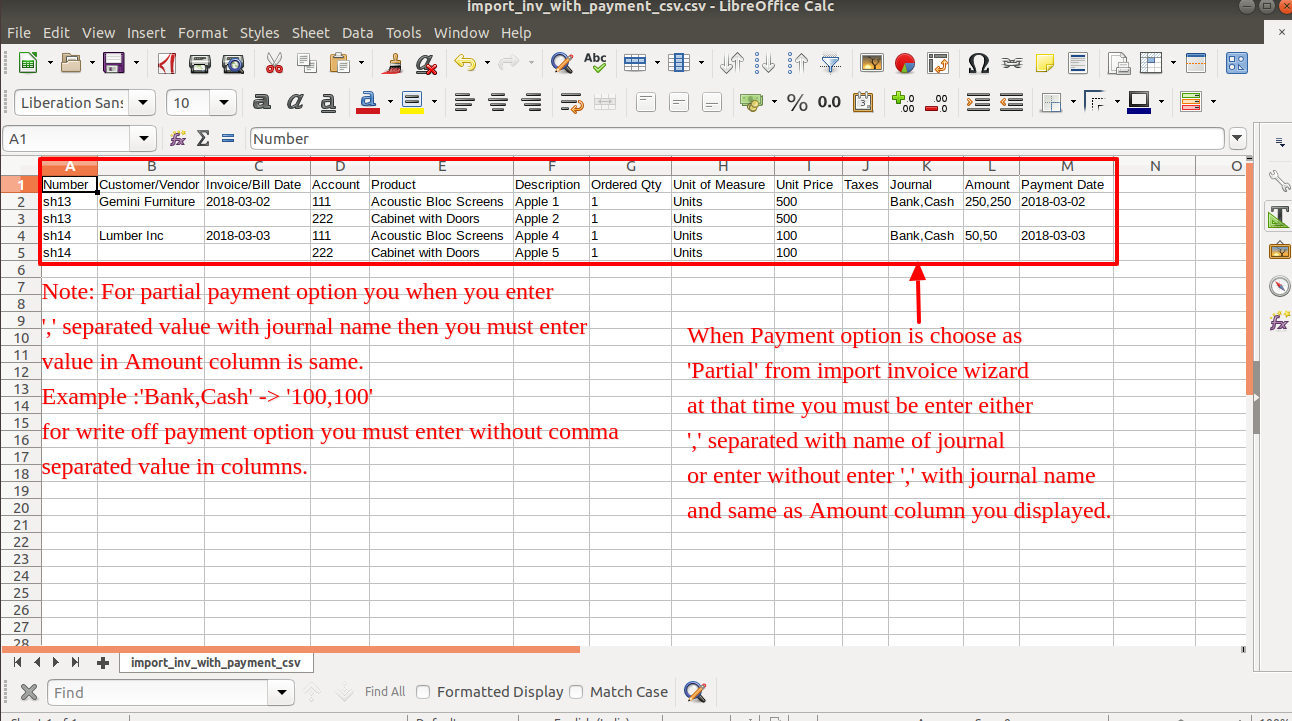The image size is (1292, 721).
Task: Toggle Center Horizontally alignment
Action: click(x=498, y=102)
